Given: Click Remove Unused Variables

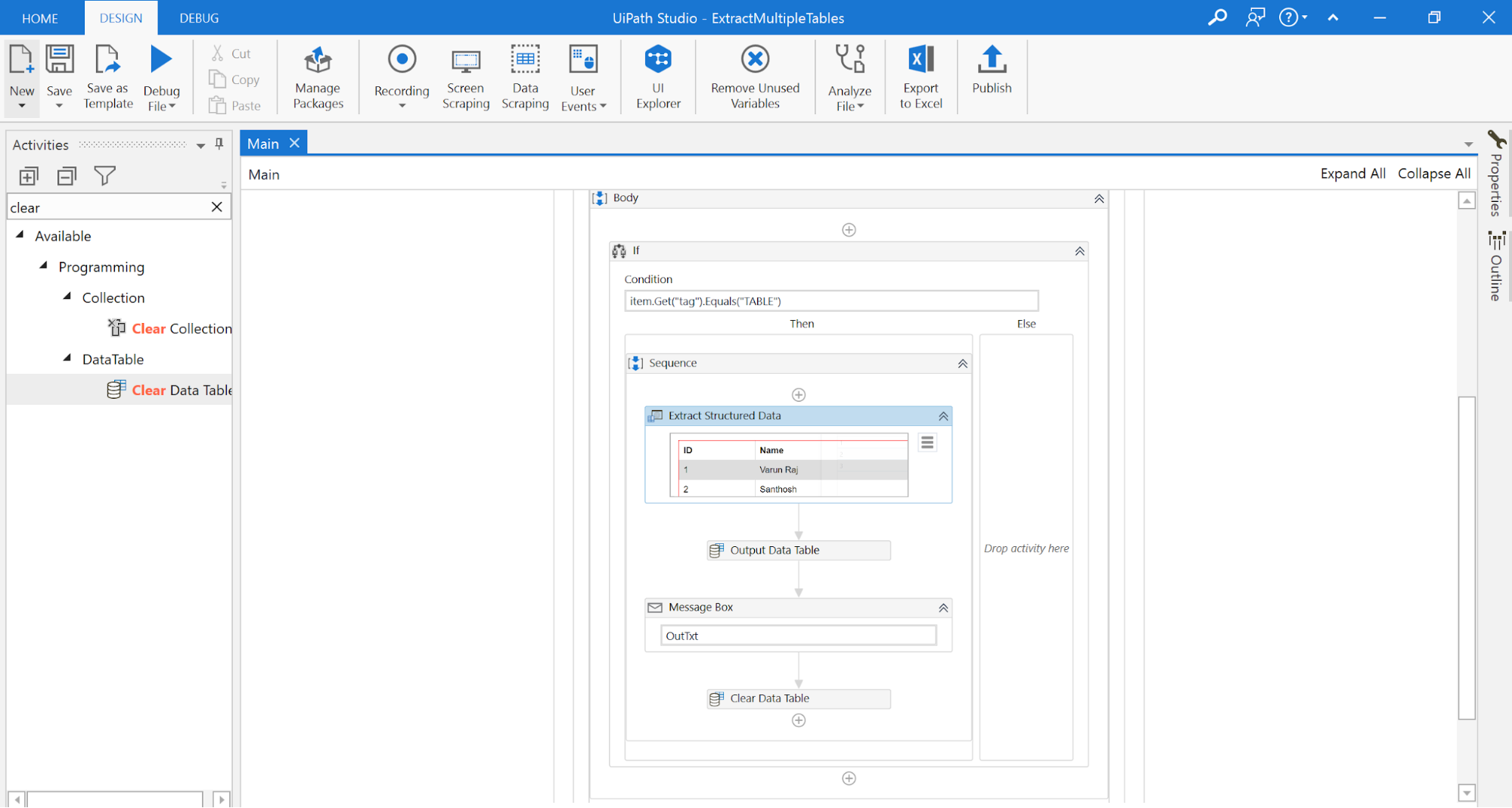Looking at the screenshot, I should 754,76.
